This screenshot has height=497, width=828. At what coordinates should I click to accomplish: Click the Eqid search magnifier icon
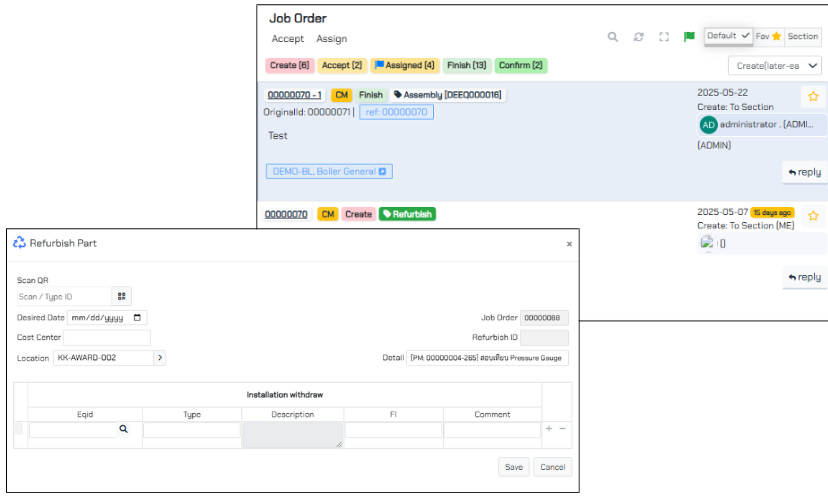124,429
